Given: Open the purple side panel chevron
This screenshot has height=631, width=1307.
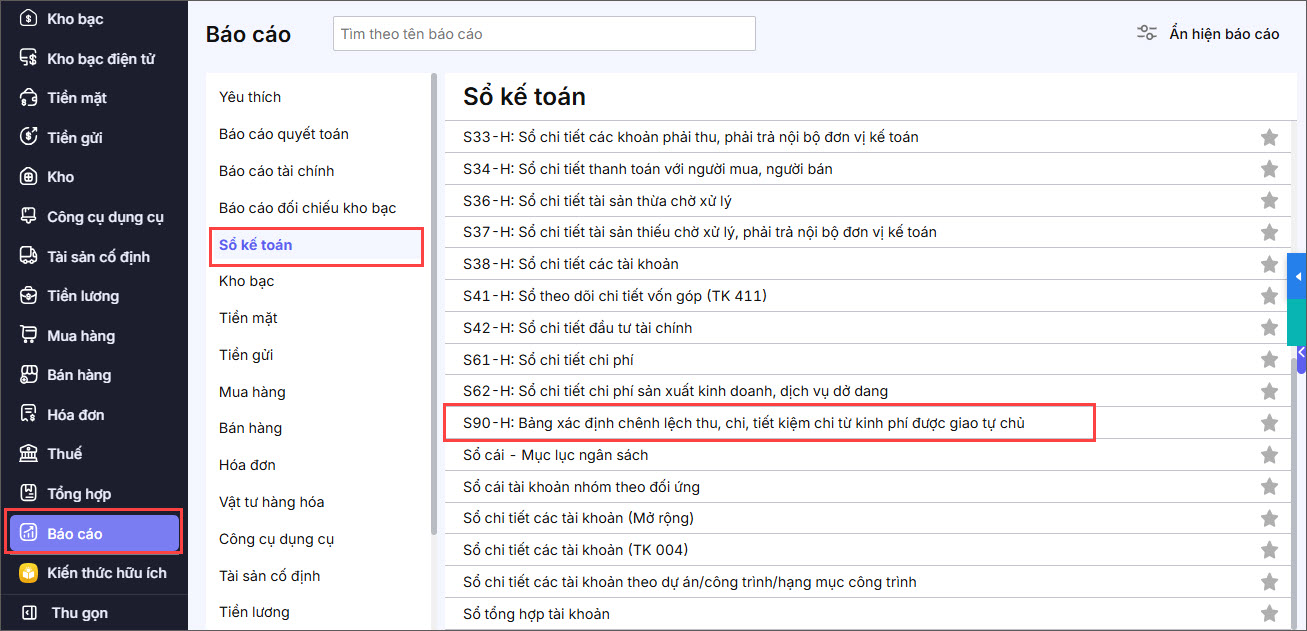Looking at the screenshot, I should click(x=1300, y=352).
